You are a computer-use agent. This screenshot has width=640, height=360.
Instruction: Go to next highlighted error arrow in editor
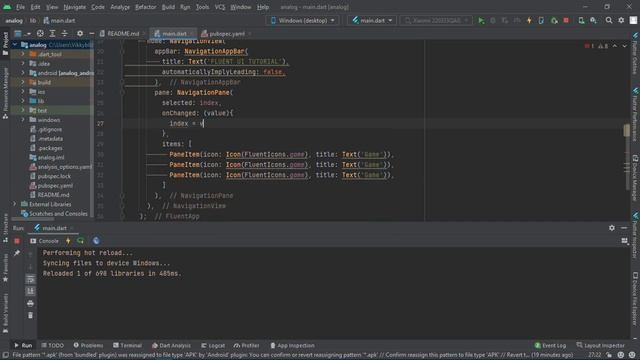coord(624,46)
